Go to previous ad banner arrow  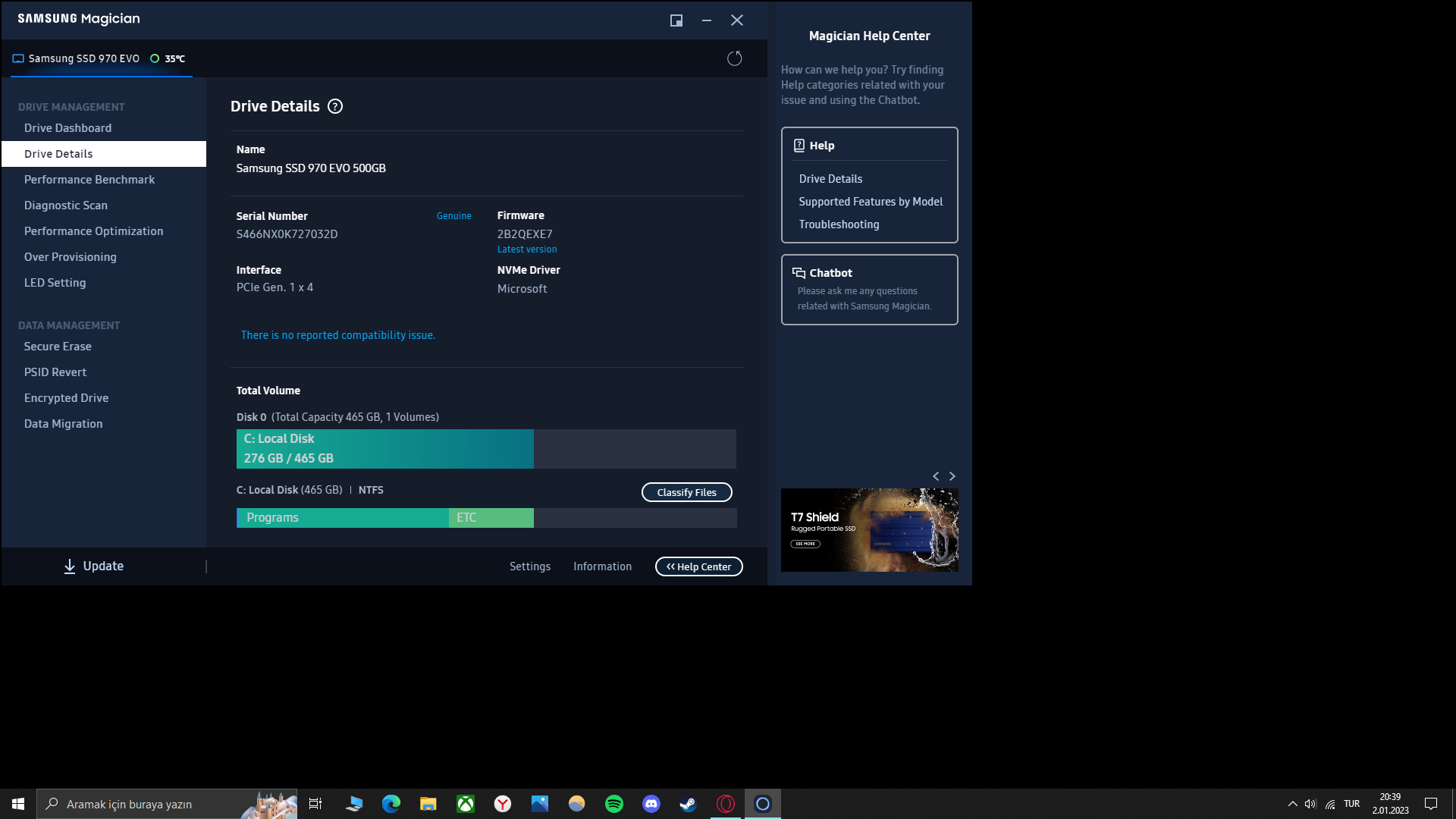tap(936, 476)
